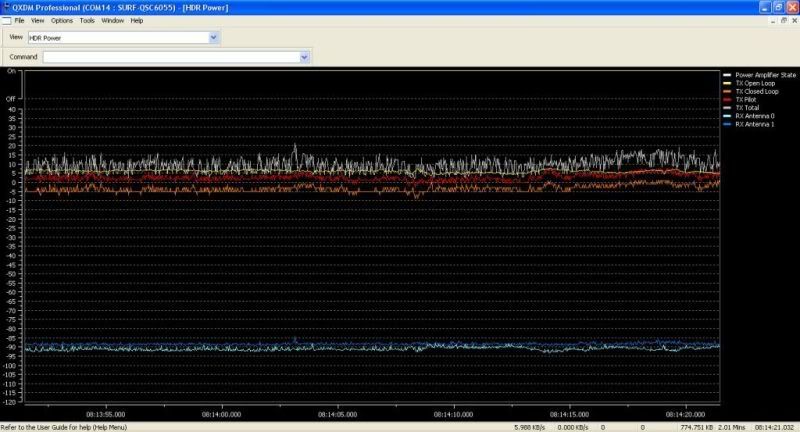
Task: Select the RX Antenna 0 legend label
Action: pyautogui.click(x=755, y=116)
